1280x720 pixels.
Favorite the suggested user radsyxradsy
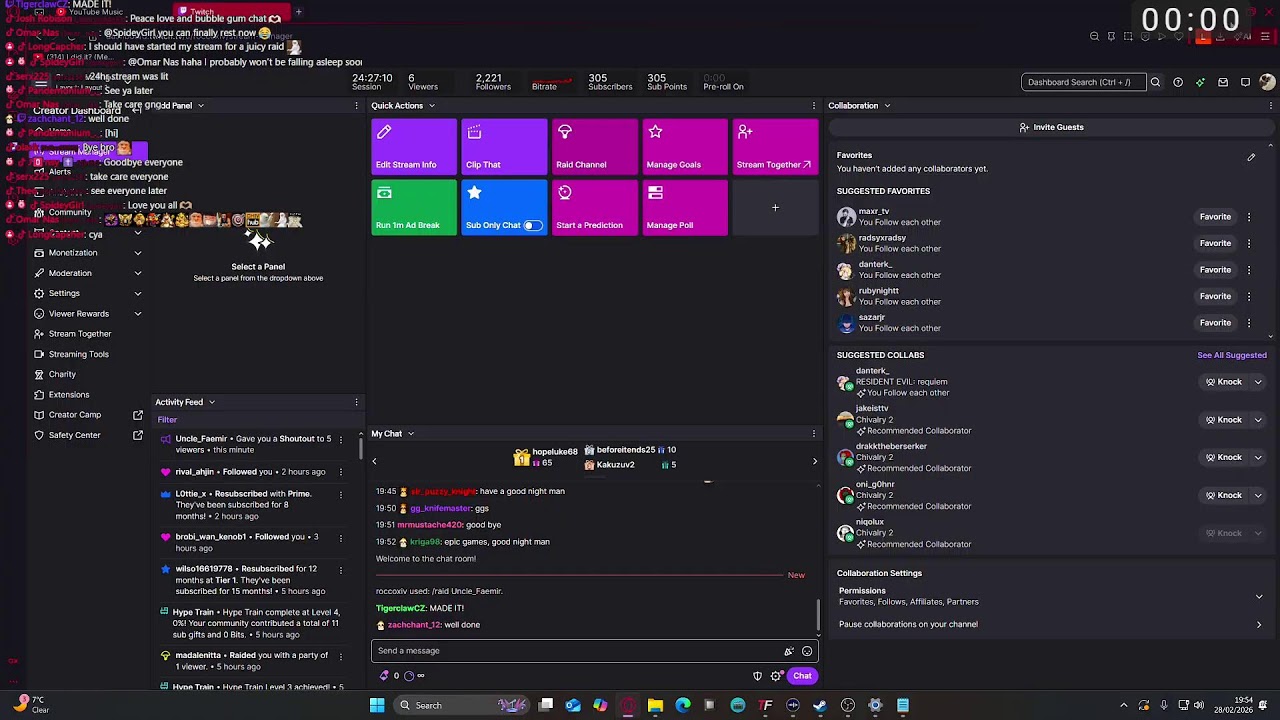[x=1215, y=243]
